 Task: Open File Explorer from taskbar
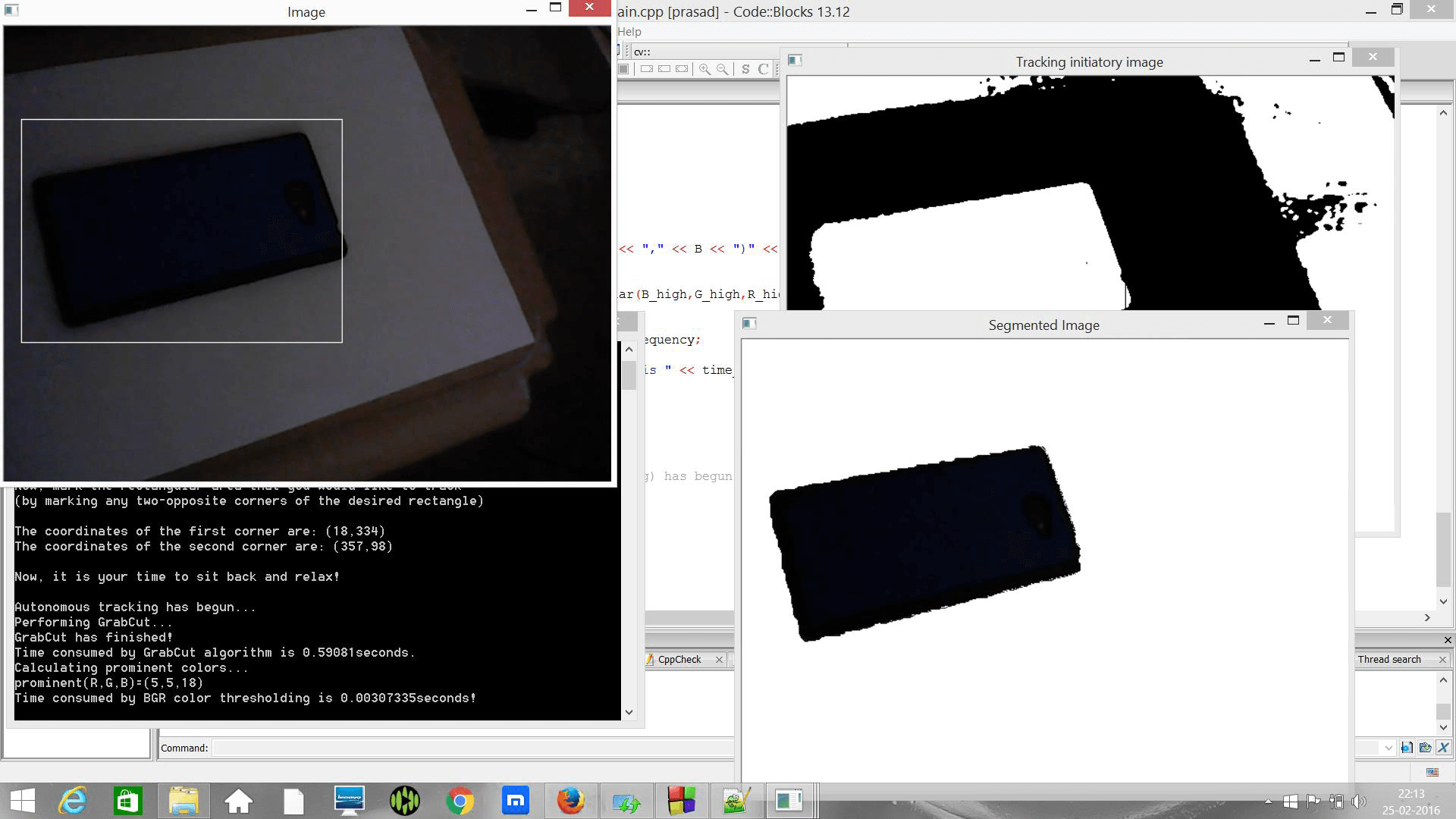tap(184, 801)
